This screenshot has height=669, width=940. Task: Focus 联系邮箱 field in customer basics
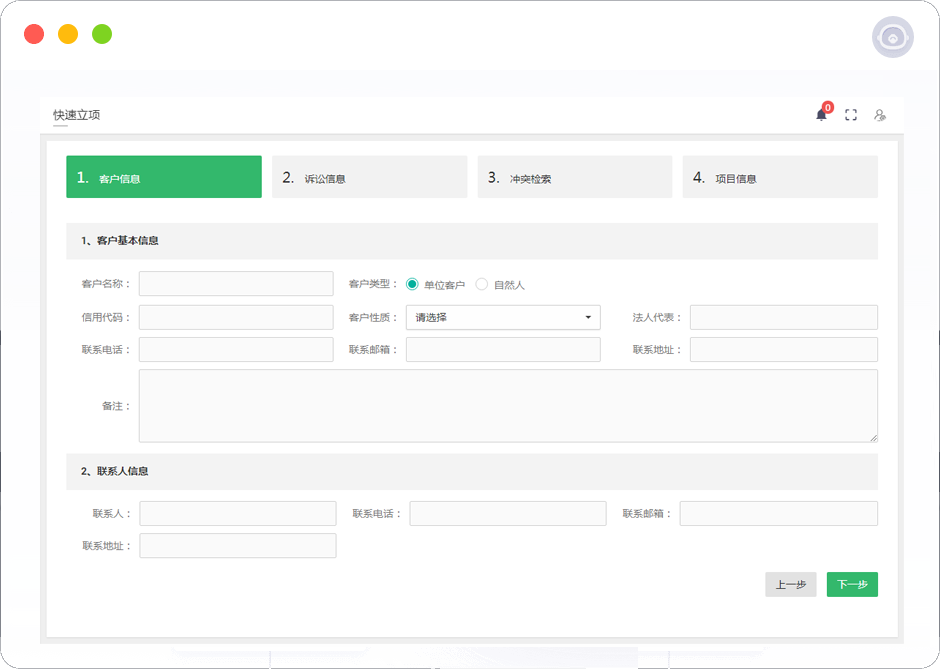coord(503,349)
